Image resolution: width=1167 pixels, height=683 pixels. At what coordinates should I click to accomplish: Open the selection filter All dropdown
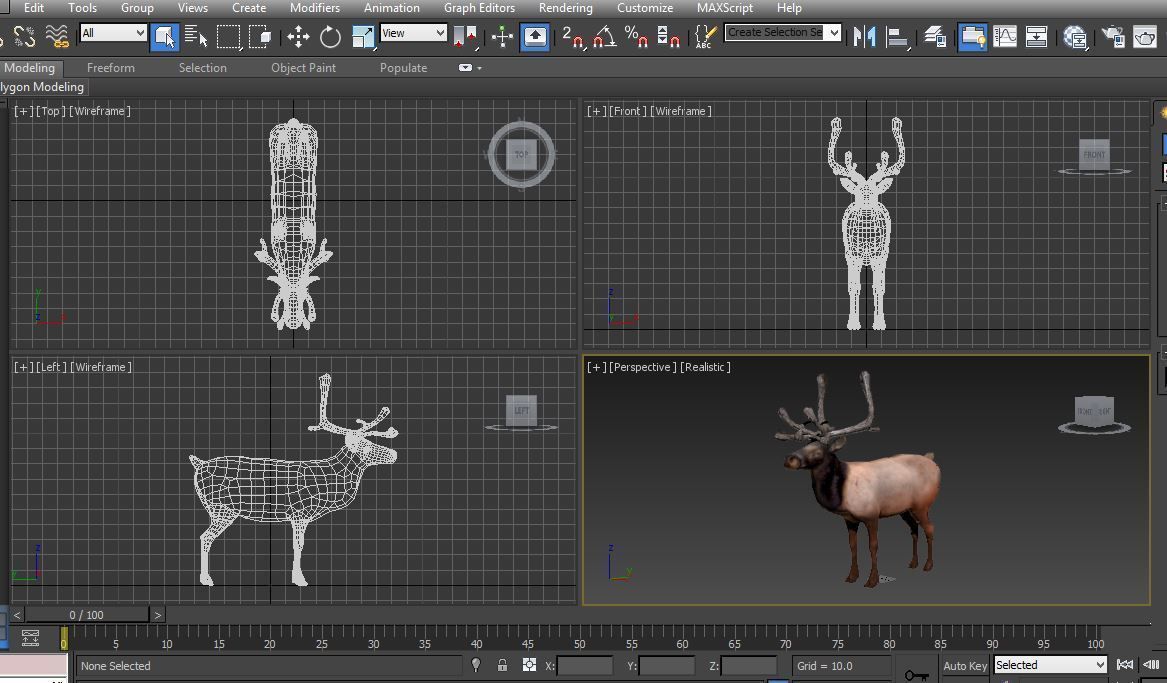click(x=113, y=33)
